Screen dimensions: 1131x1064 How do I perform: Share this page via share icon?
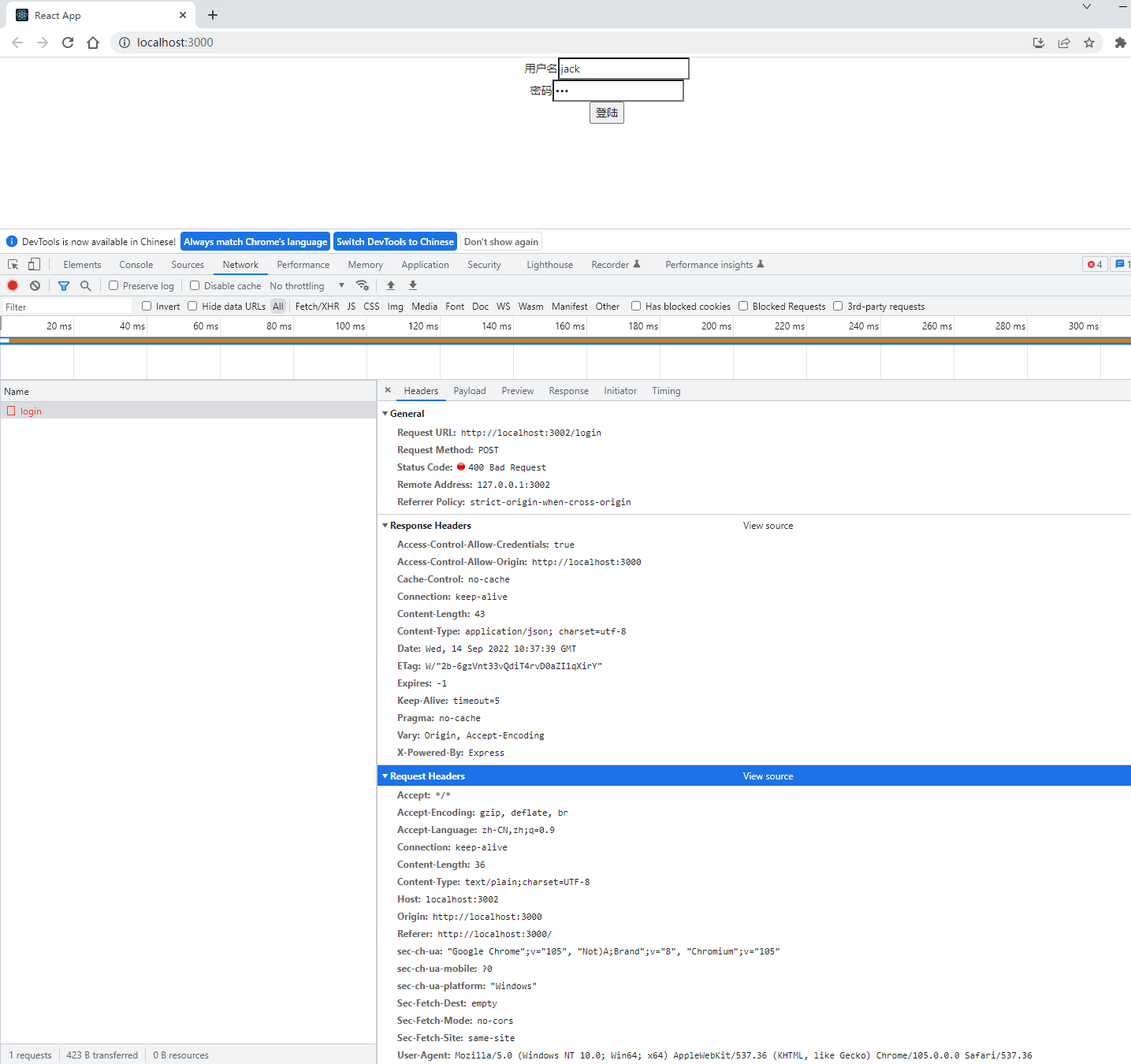click(x=1064, y=43)
